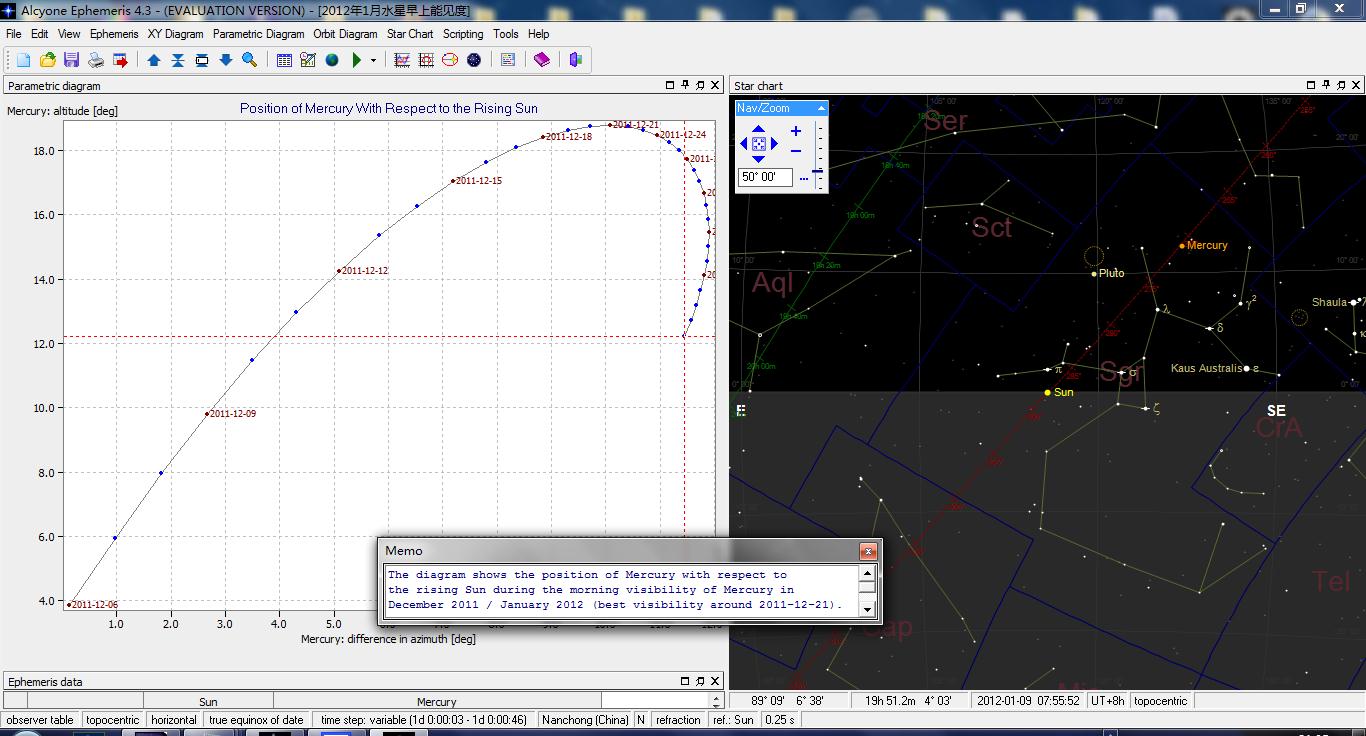Screen dimensions: 1366x736
Task: Pan star chart right with Nav arrow
Action: pos(774,144)
